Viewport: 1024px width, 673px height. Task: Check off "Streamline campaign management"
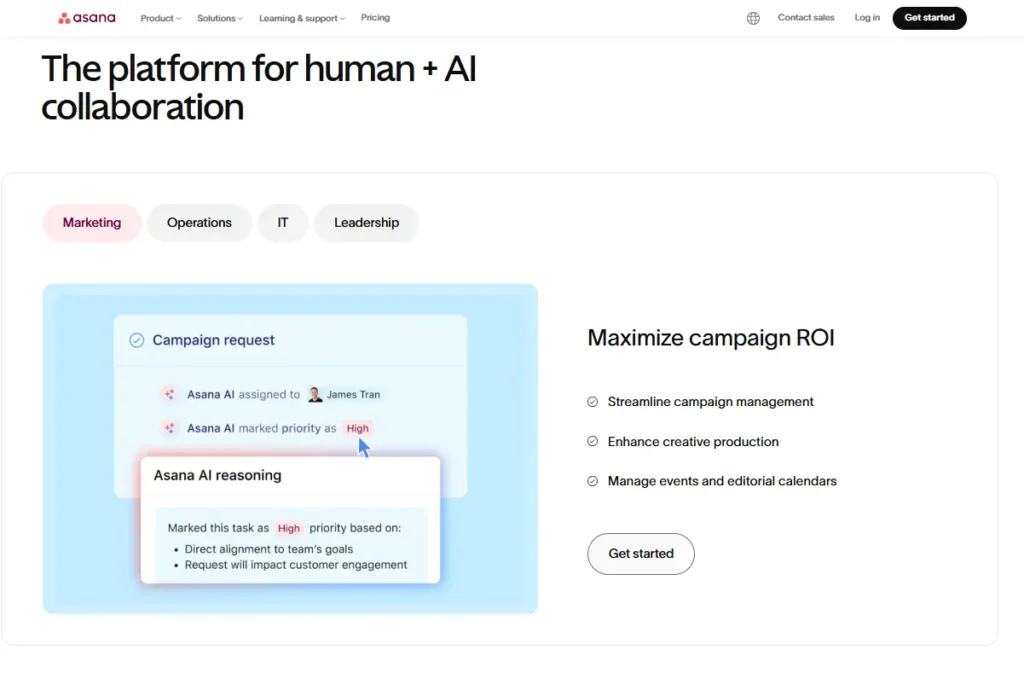592,401
